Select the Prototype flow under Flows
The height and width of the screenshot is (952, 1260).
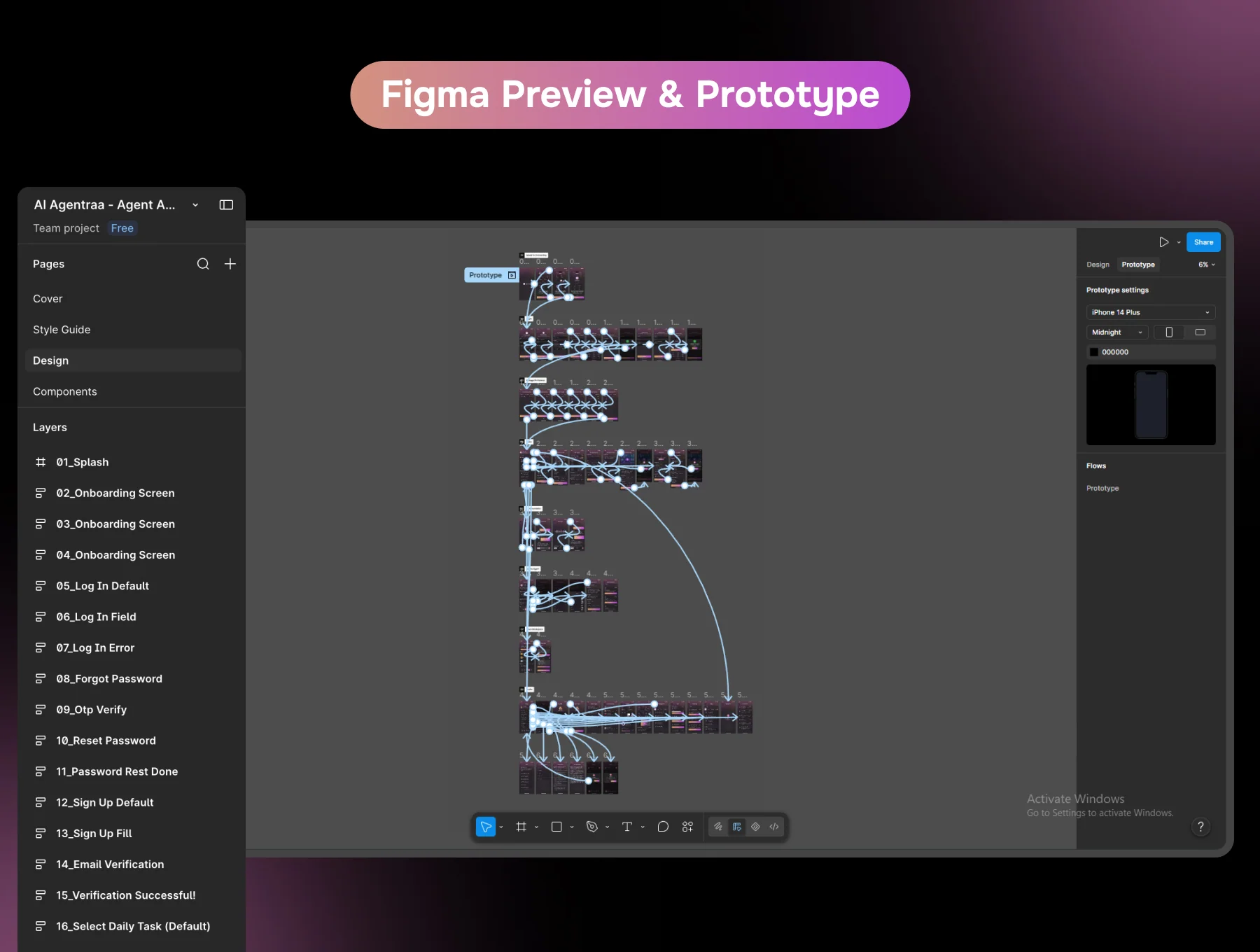tap(1102, 489)
